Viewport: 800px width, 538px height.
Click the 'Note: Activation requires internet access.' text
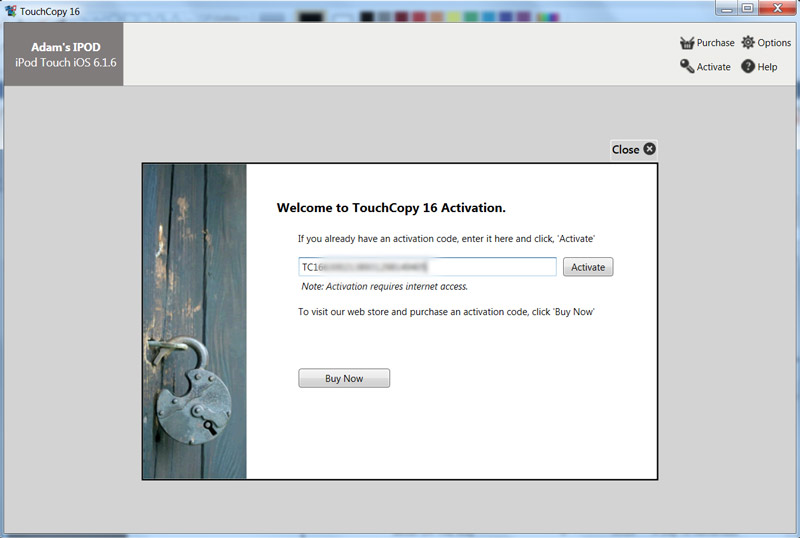tap(384, 286)
